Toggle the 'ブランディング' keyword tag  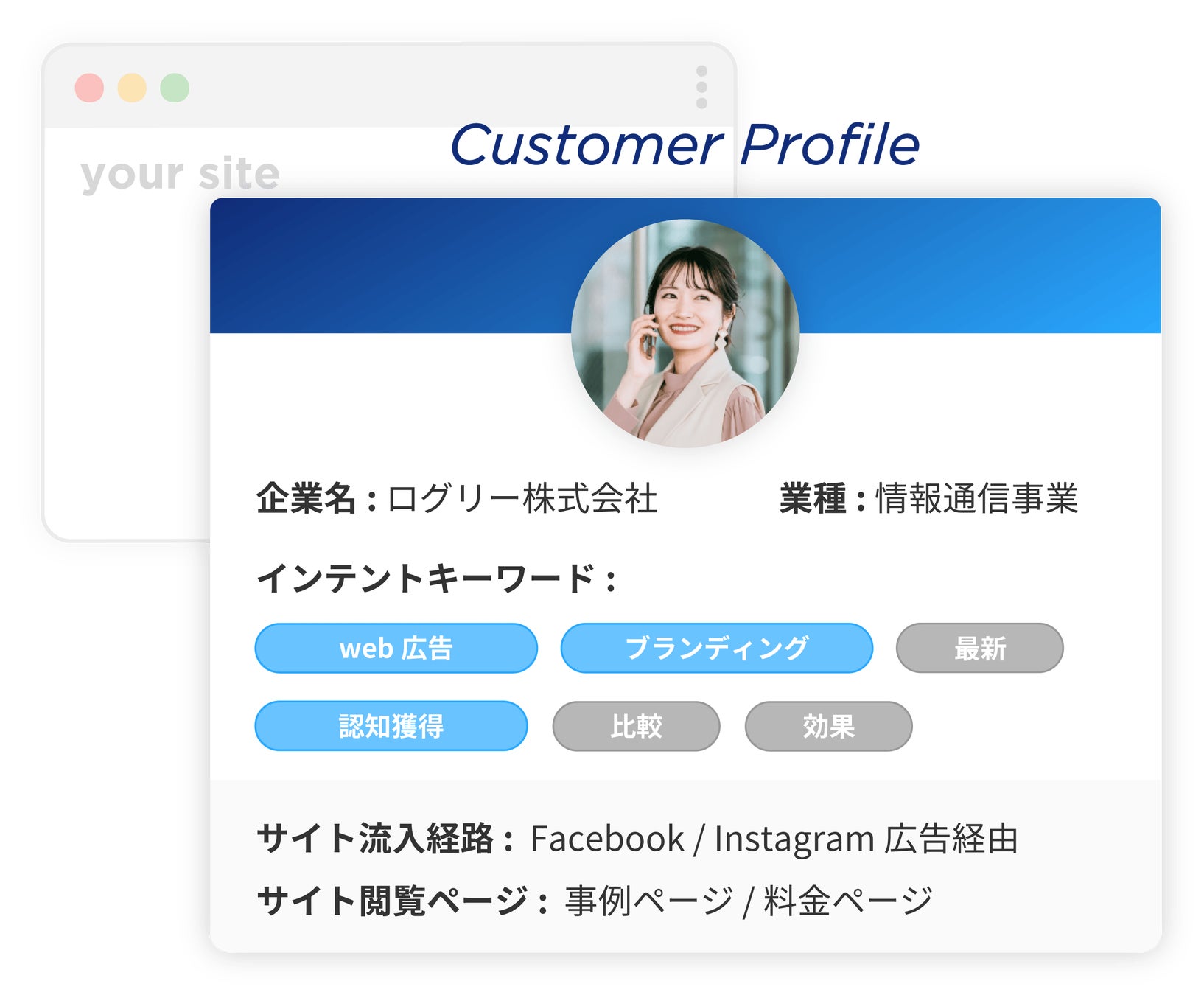click(716, 648)
